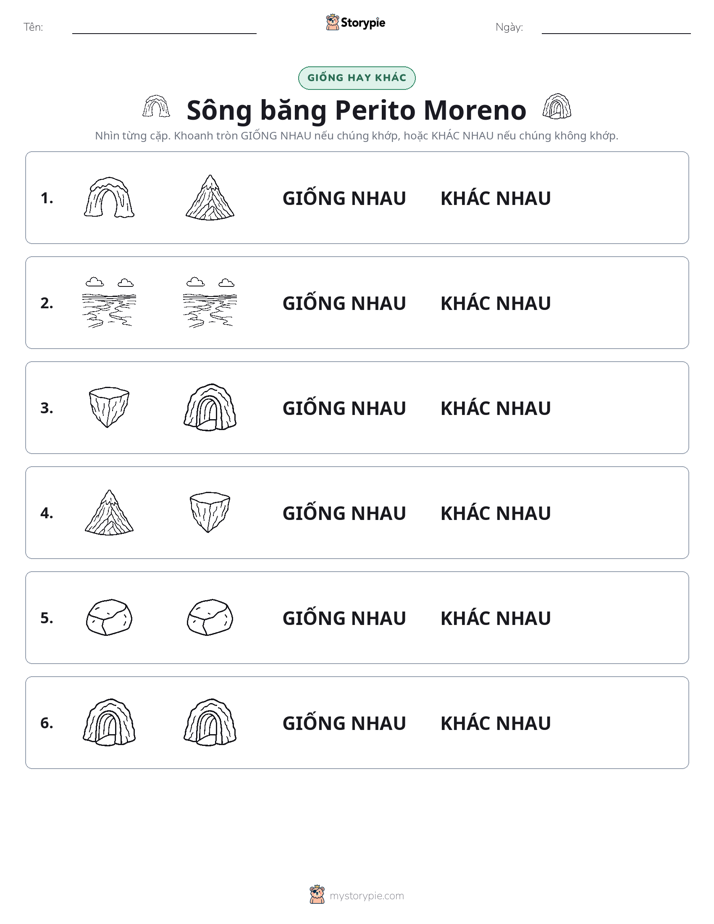Choose KHÁC NHAU for row 4
This screenshot has height=924, width=714.
tap(495, 513)
